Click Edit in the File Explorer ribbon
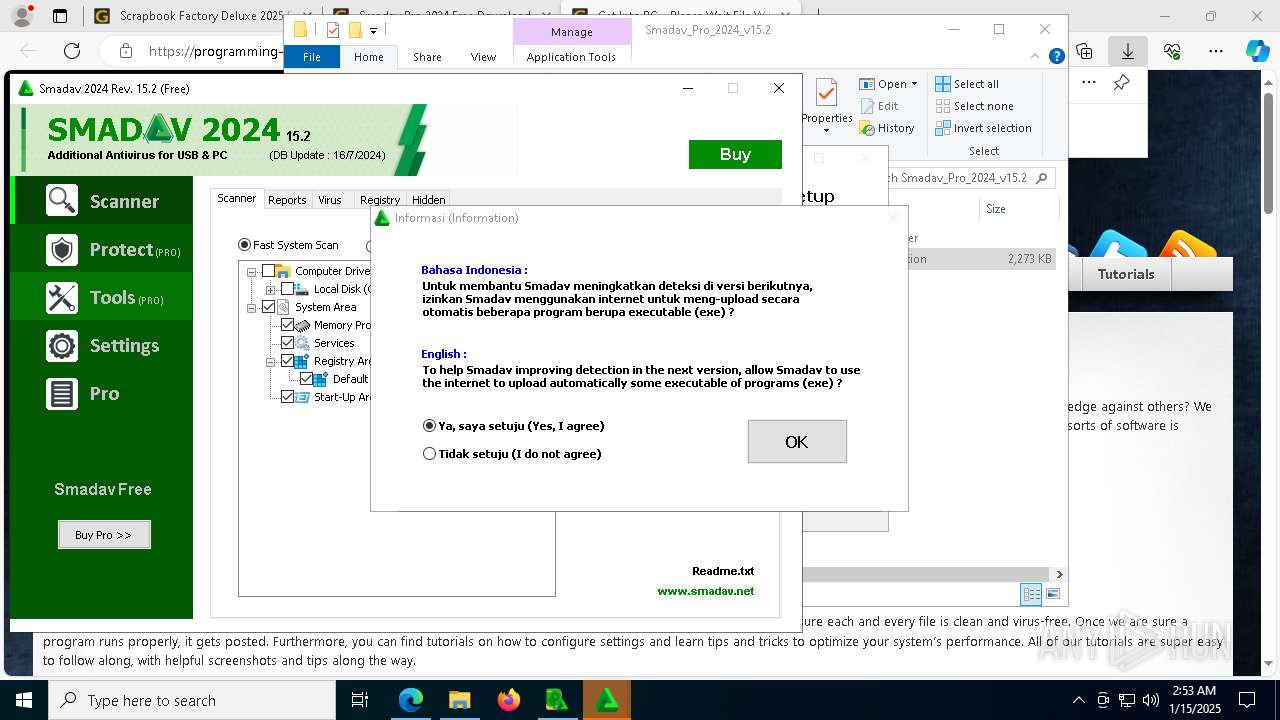 coord(879,106)
